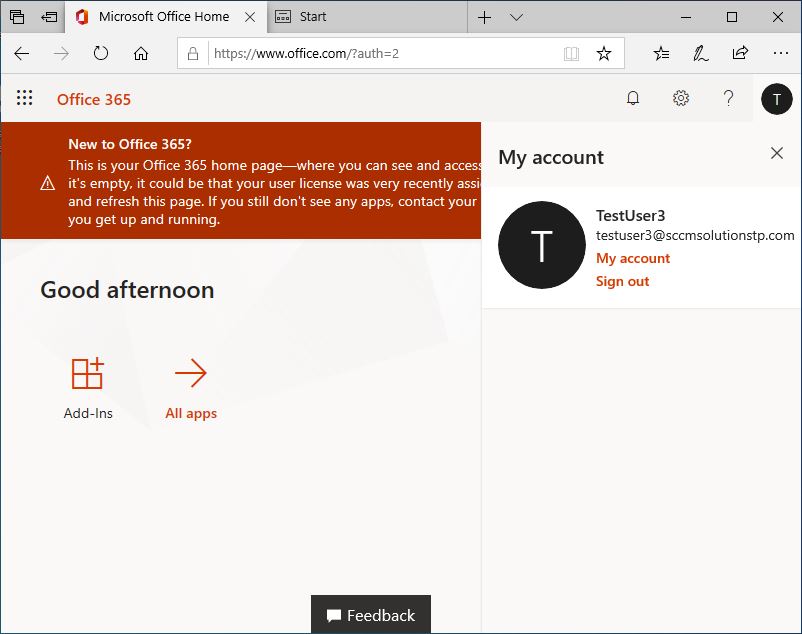Click the account avatar in header
The width and height of the screenshot is (802, 634).
tap(777, 98)
